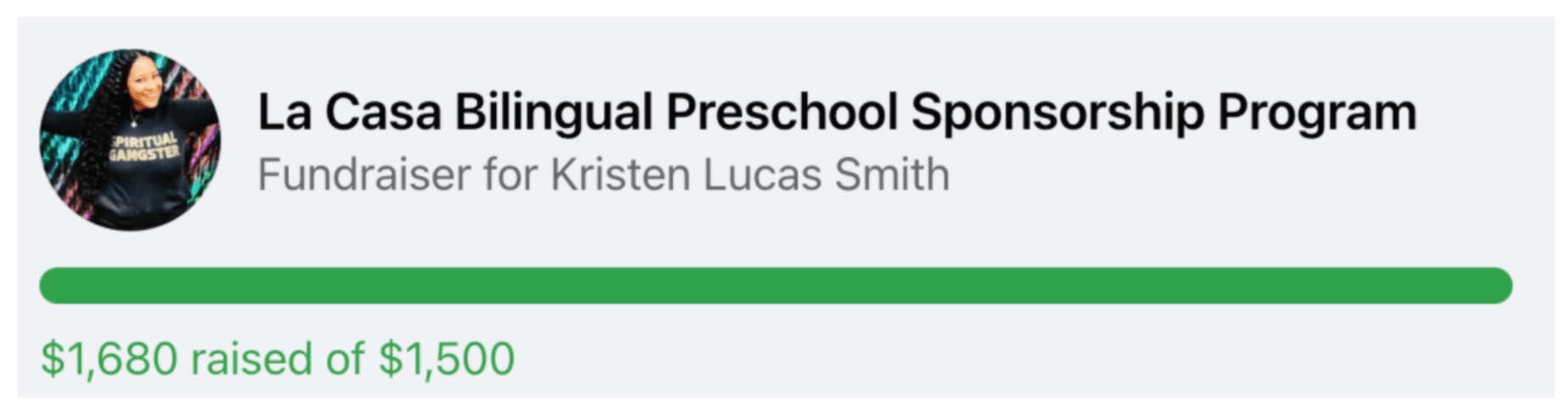
Task: Click the $1,680 raised of $1,500 text
Action: 277,358
